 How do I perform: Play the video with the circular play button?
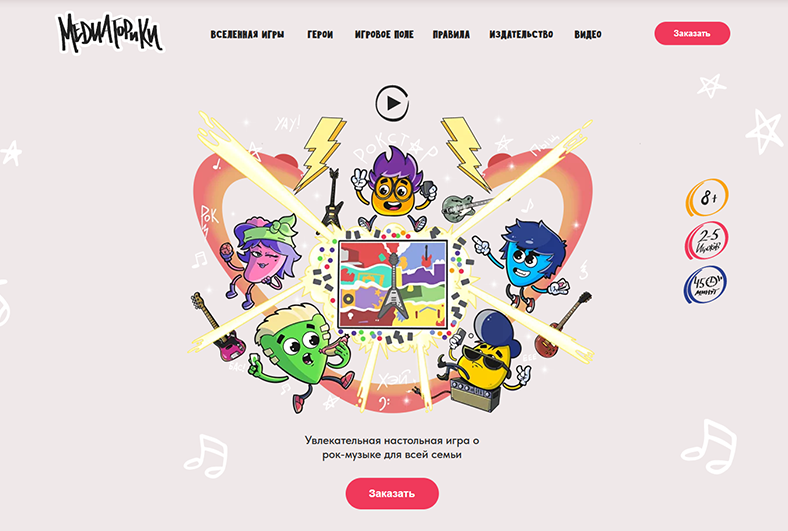coord(392,103)
